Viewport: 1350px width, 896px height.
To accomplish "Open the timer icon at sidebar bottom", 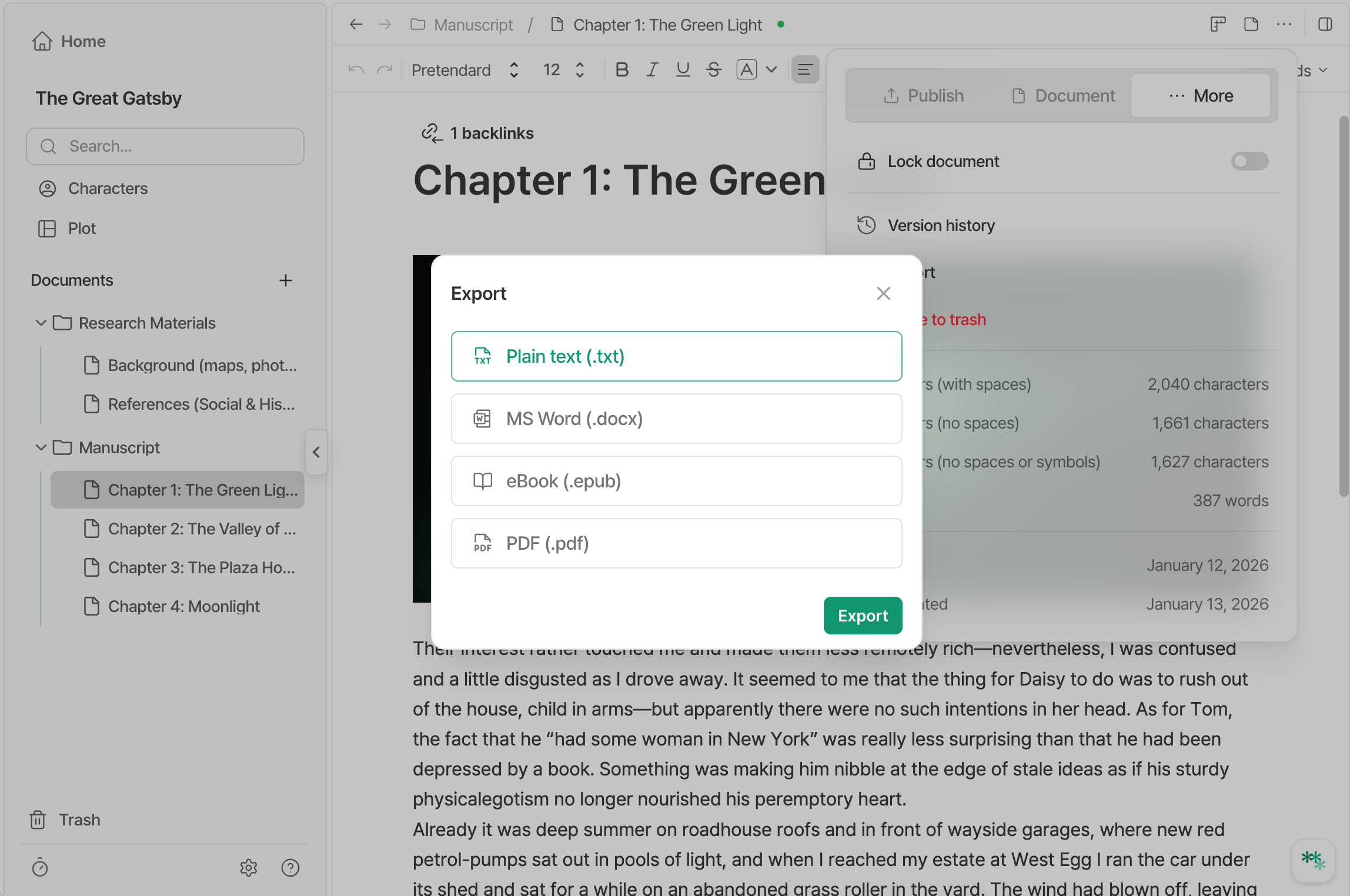I will tap(40, 867).
